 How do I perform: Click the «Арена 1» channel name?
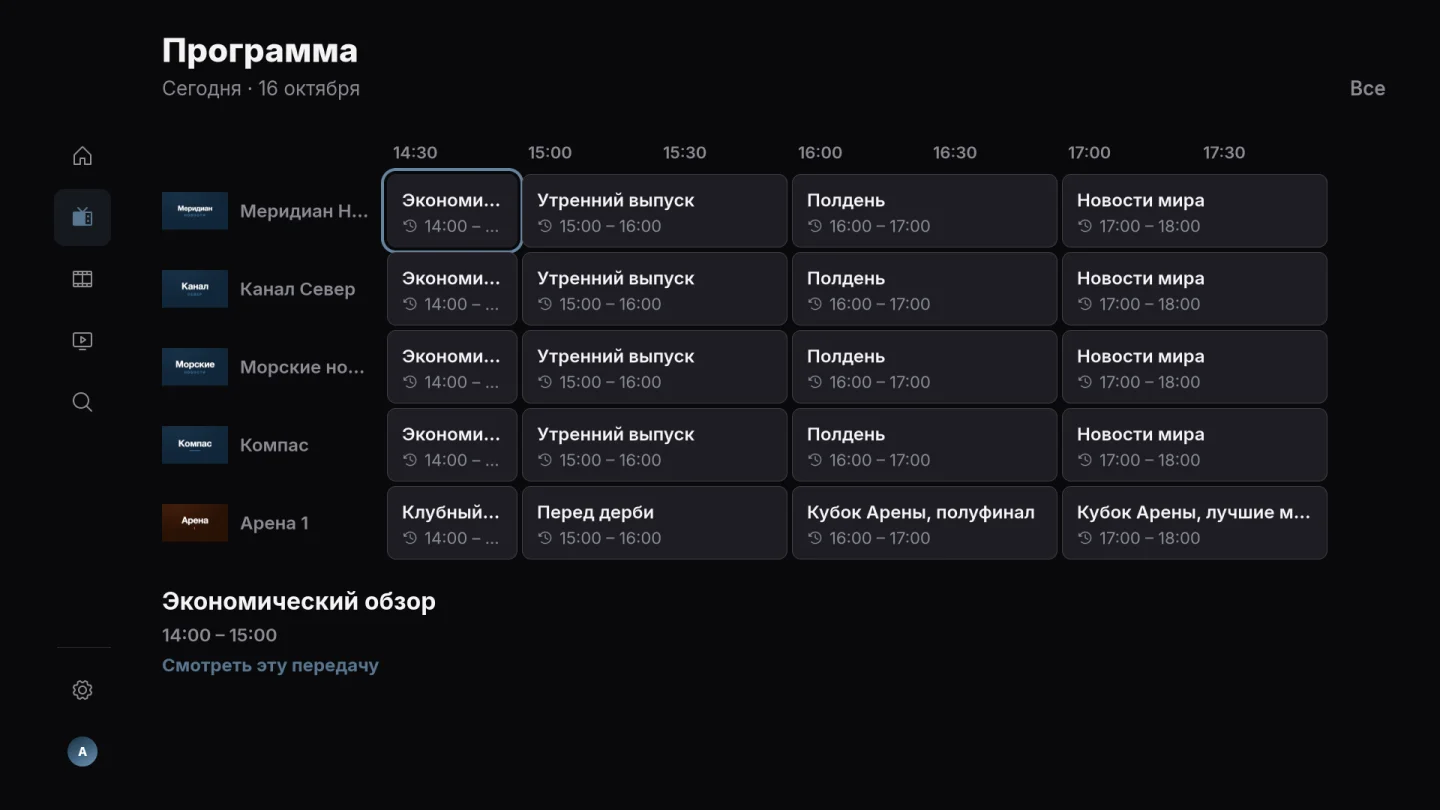point(274,523)
